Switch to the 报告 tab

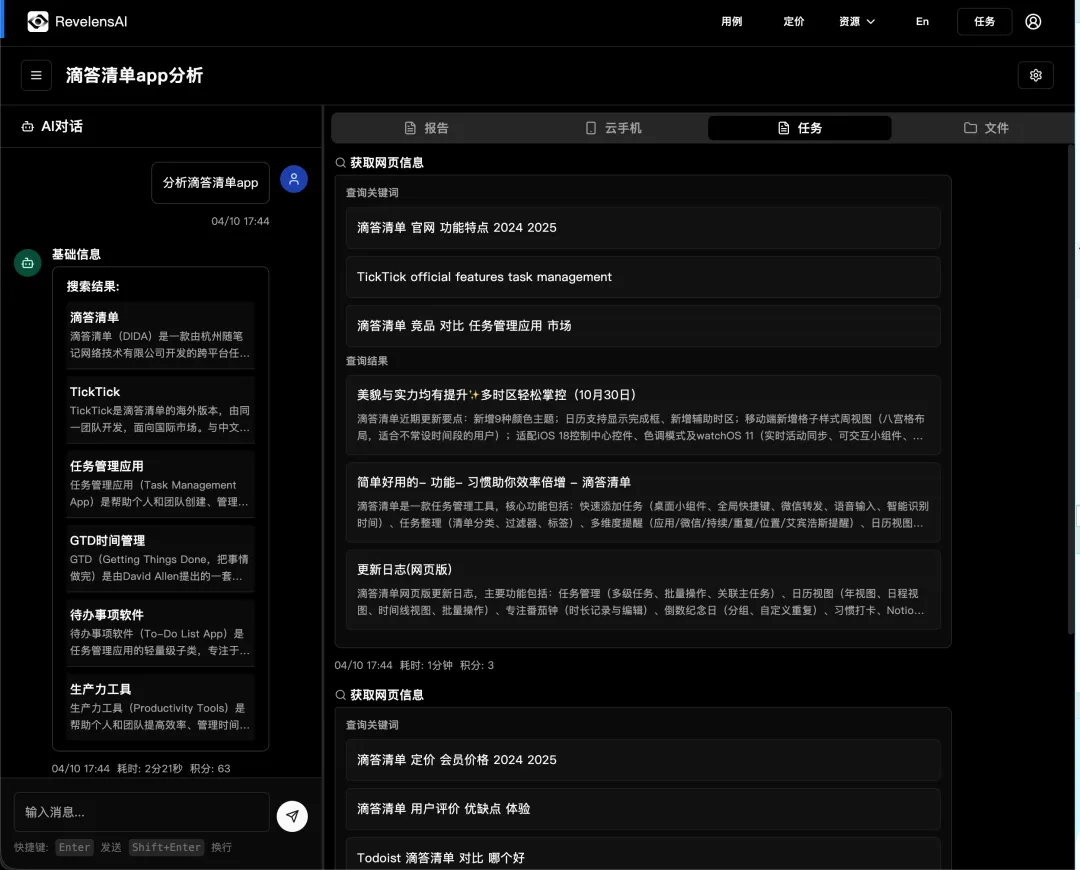pyautogui.click(x=426, y=128)
